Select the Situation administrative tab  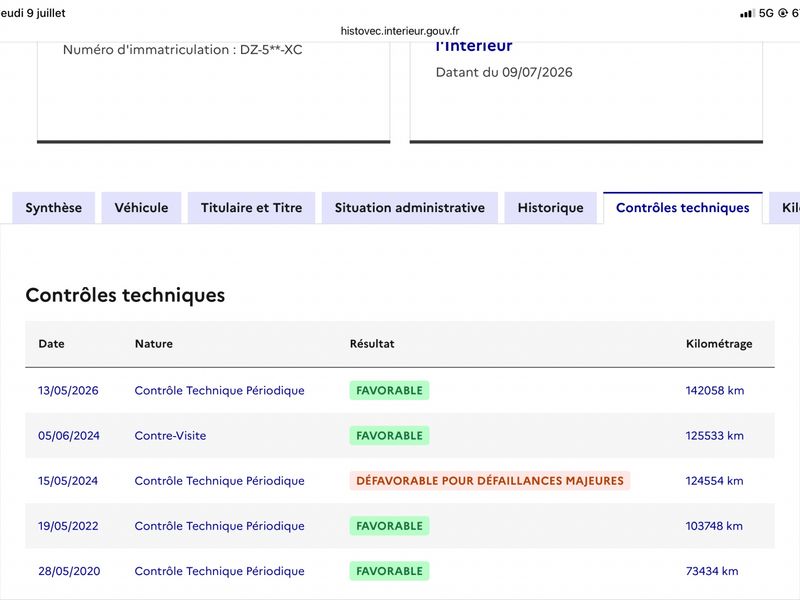[410, 208]
